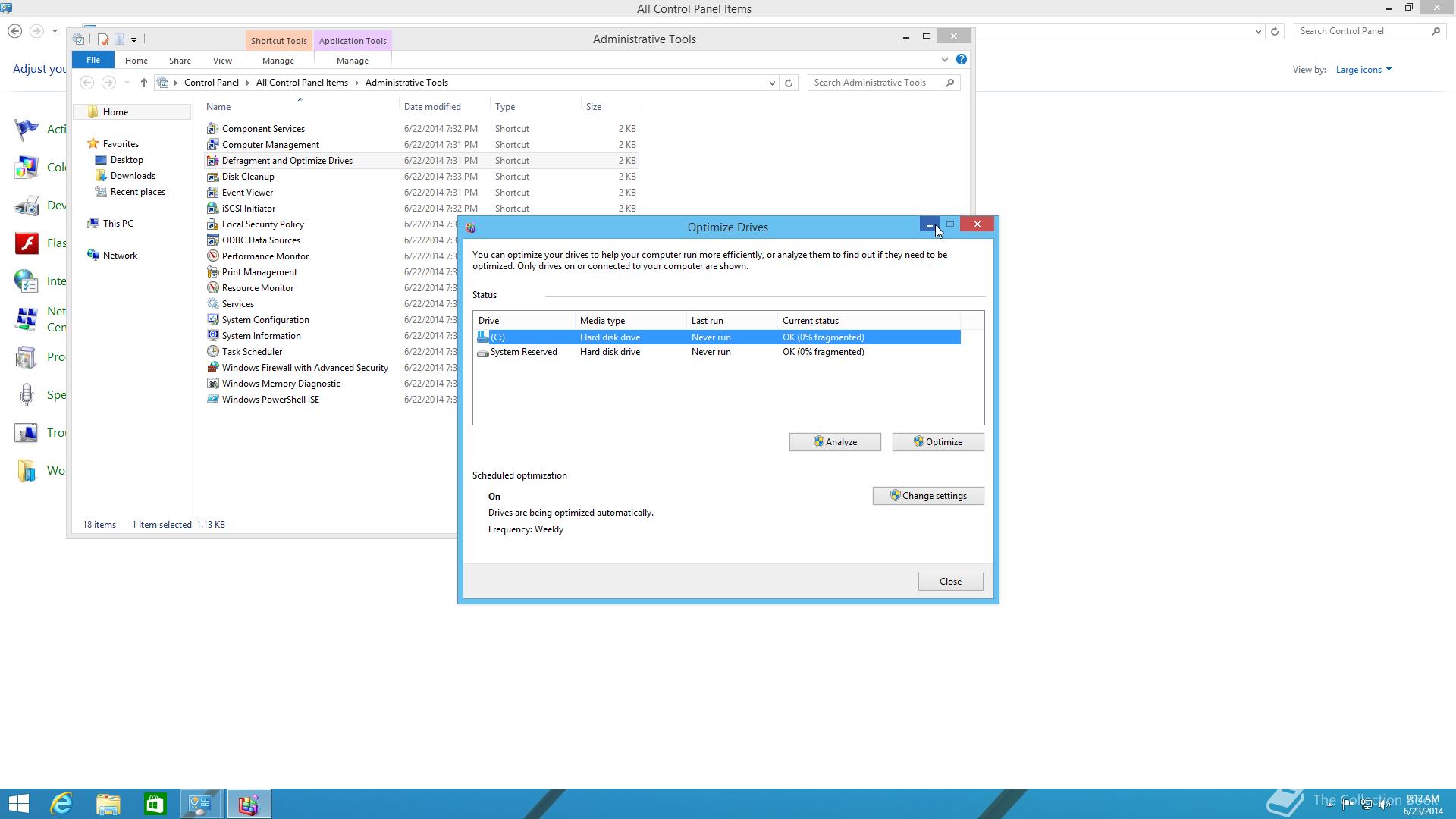Click Close button in Optimize Drives
The image size is (1456, 819).
coord(950,582)
